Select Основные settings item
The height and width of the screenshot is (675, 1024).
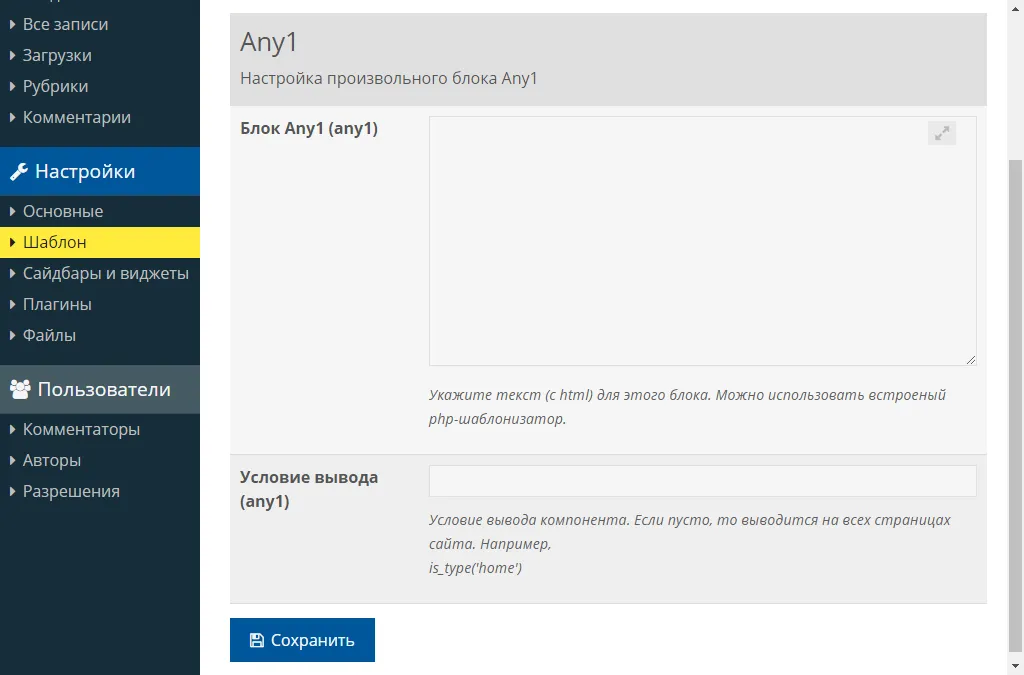click(63, 211)
